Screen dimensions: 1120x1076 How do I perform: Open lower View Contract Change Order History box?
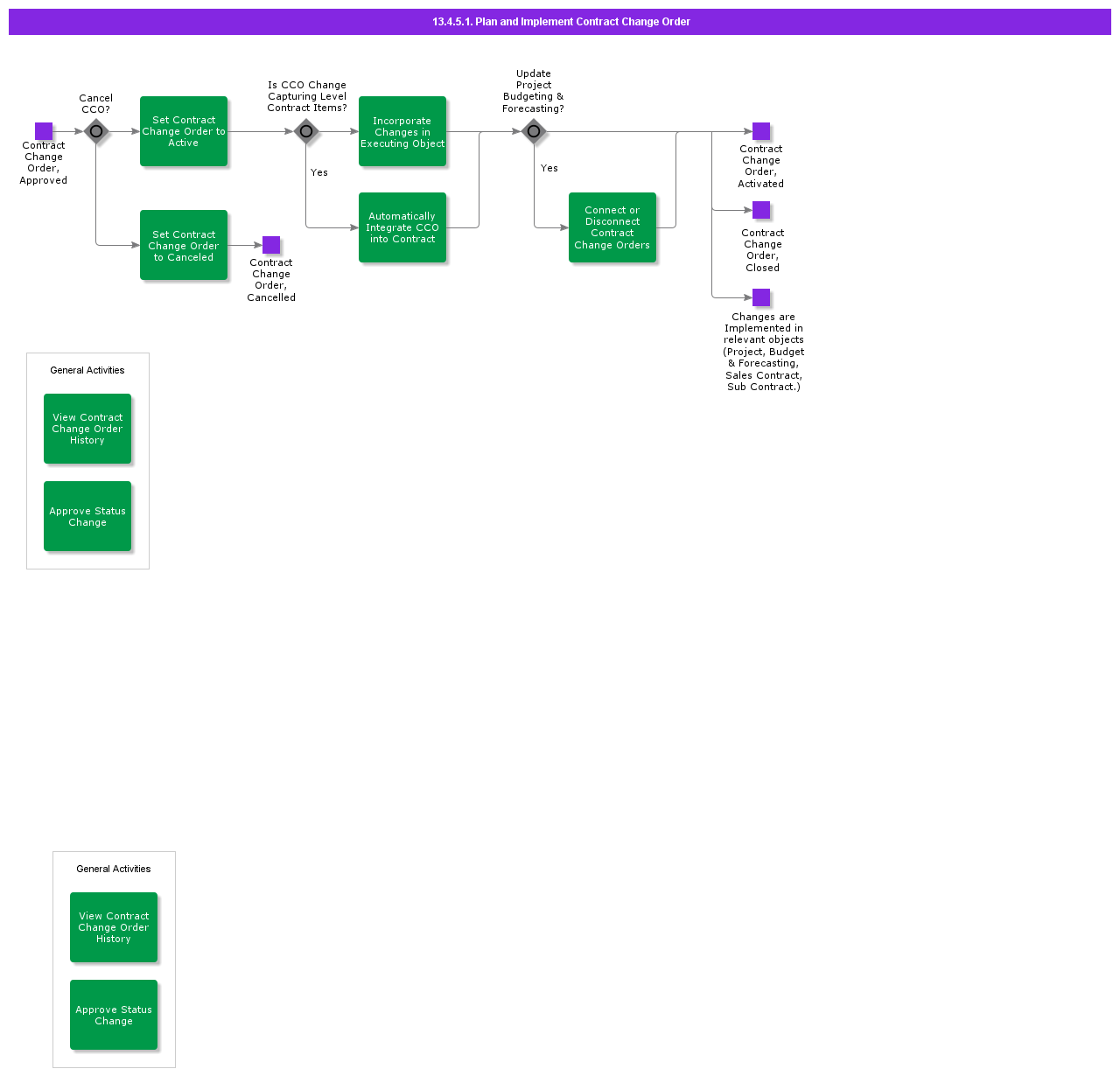pyautogui.click(x=114, y=927)
